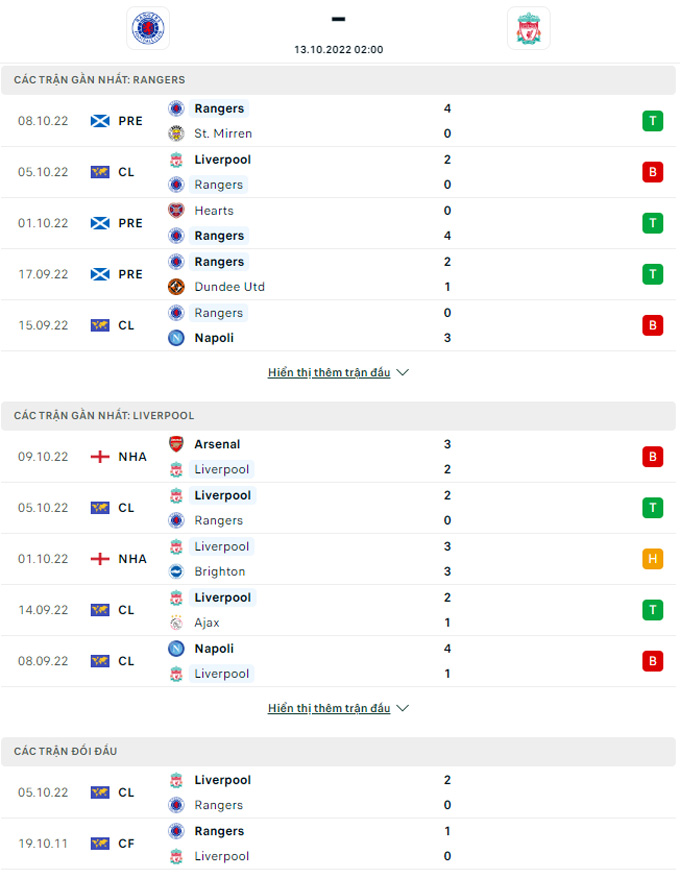
Task: Click the Dundee Utd team badge
Action: coord(176,287)
